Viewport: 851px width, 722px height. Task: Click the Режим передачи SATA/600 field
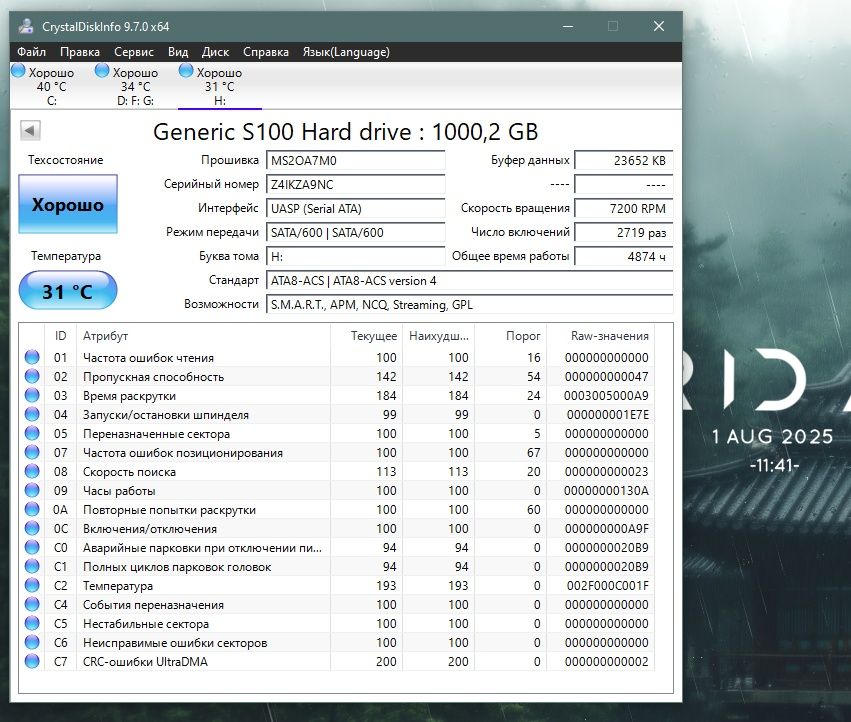coord(355,232)
